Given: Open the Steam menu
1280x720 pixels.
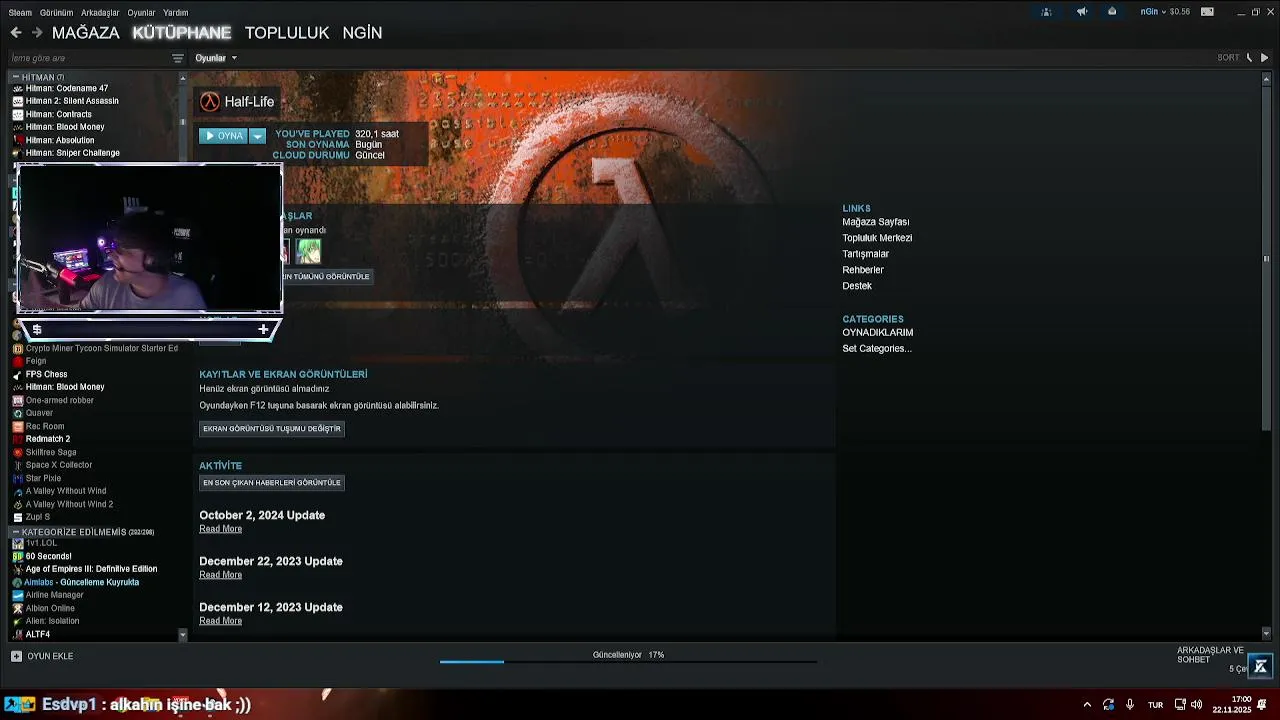Looking at the screenshot, I should [x=20, y=13].
